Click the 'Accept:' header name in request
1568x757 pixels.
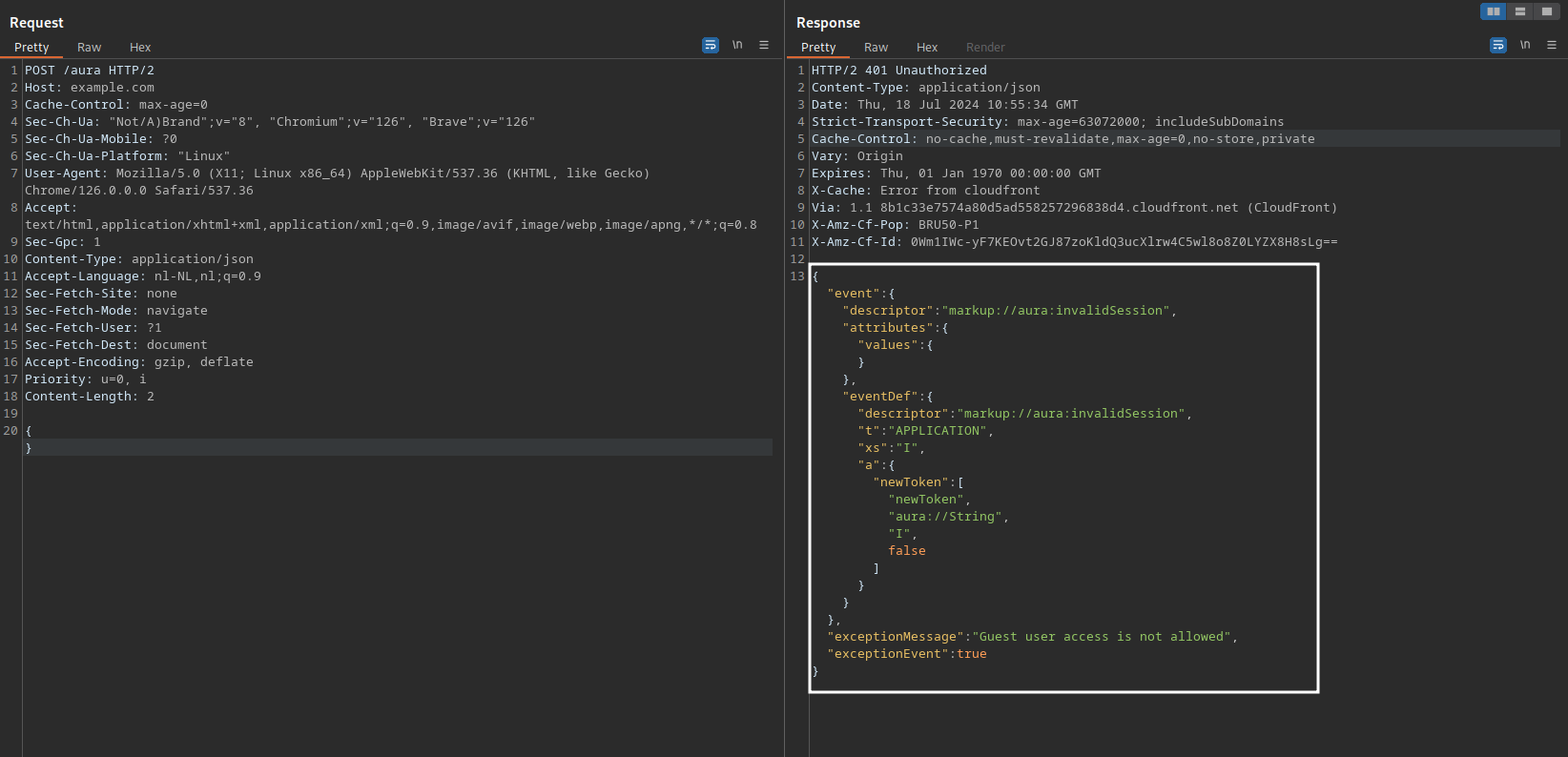click(52, 208)
